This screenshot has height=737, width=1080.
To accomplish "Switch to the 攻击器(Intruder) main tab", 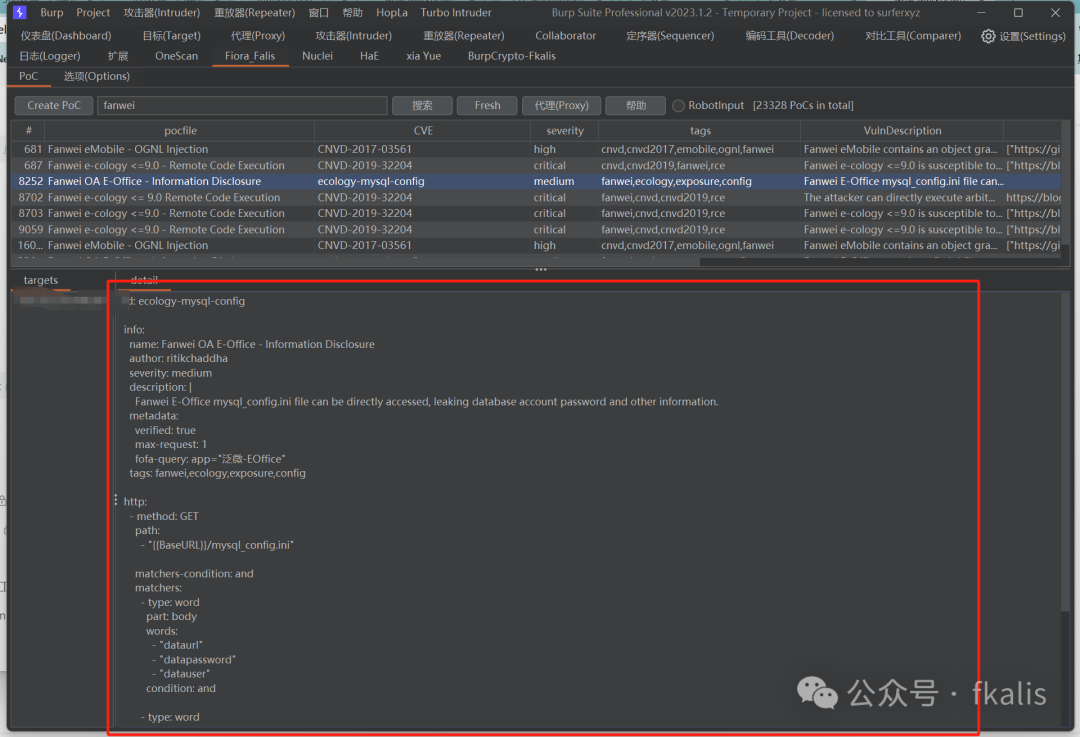I will 353,35.
